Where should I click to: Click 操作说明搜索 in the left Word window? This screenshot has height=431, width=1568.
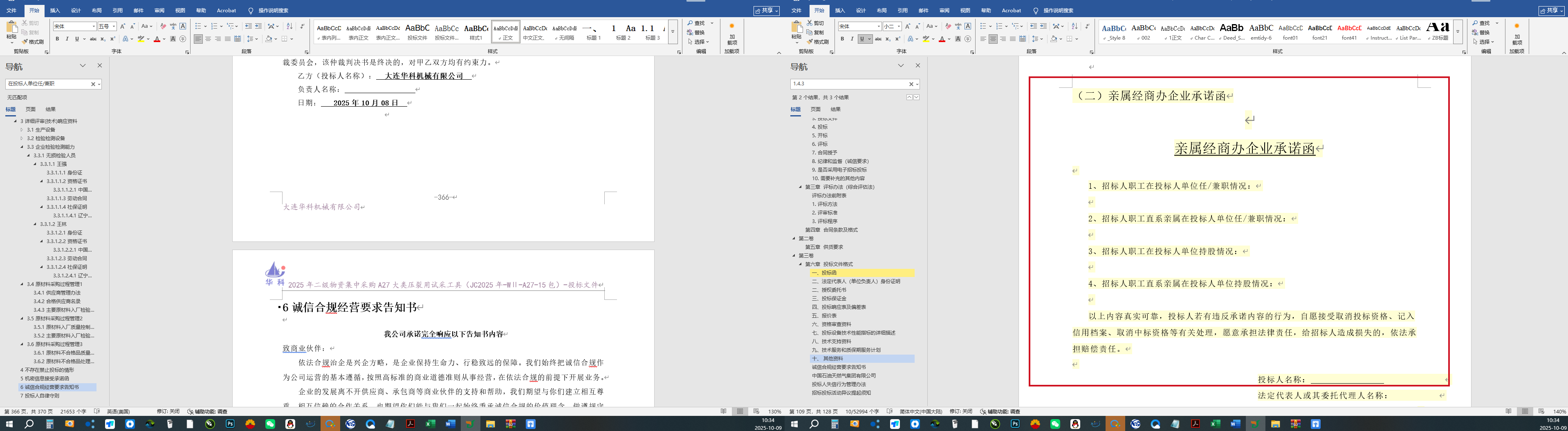coord(268,10)
